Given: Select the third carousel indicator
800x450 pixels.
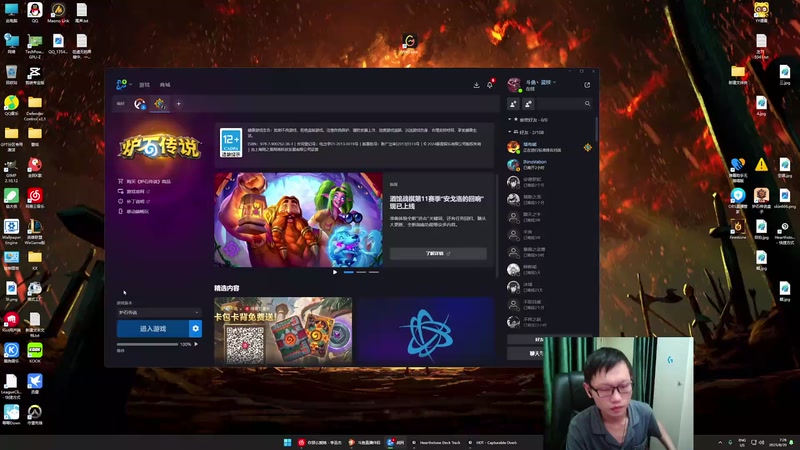Looking at the screenshot, I should tap(374, 272).
